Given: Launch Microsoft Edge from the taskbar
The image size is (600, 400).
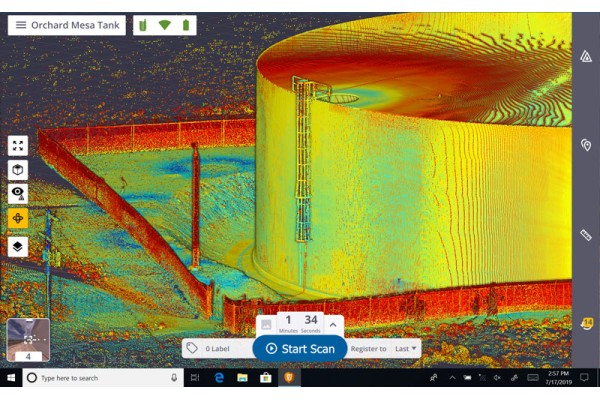Looking at the screenshot, I should (219, 378).
